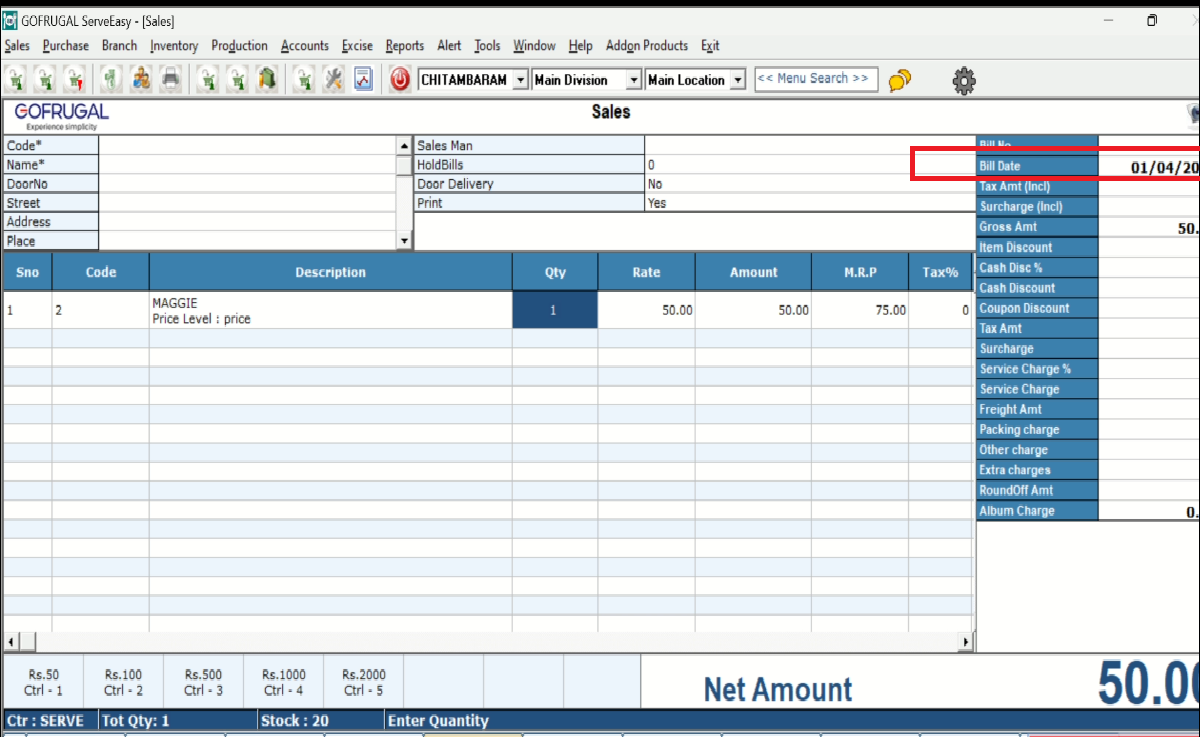Open the Excise menu

(x=357, y=46)
